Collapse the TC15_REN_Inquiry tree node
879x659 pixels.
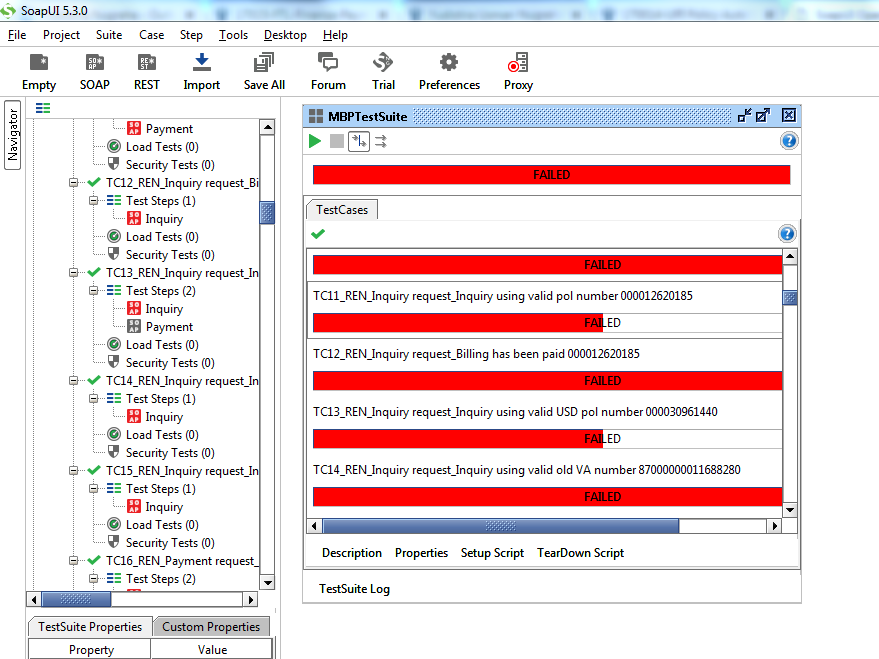point(74,471)
